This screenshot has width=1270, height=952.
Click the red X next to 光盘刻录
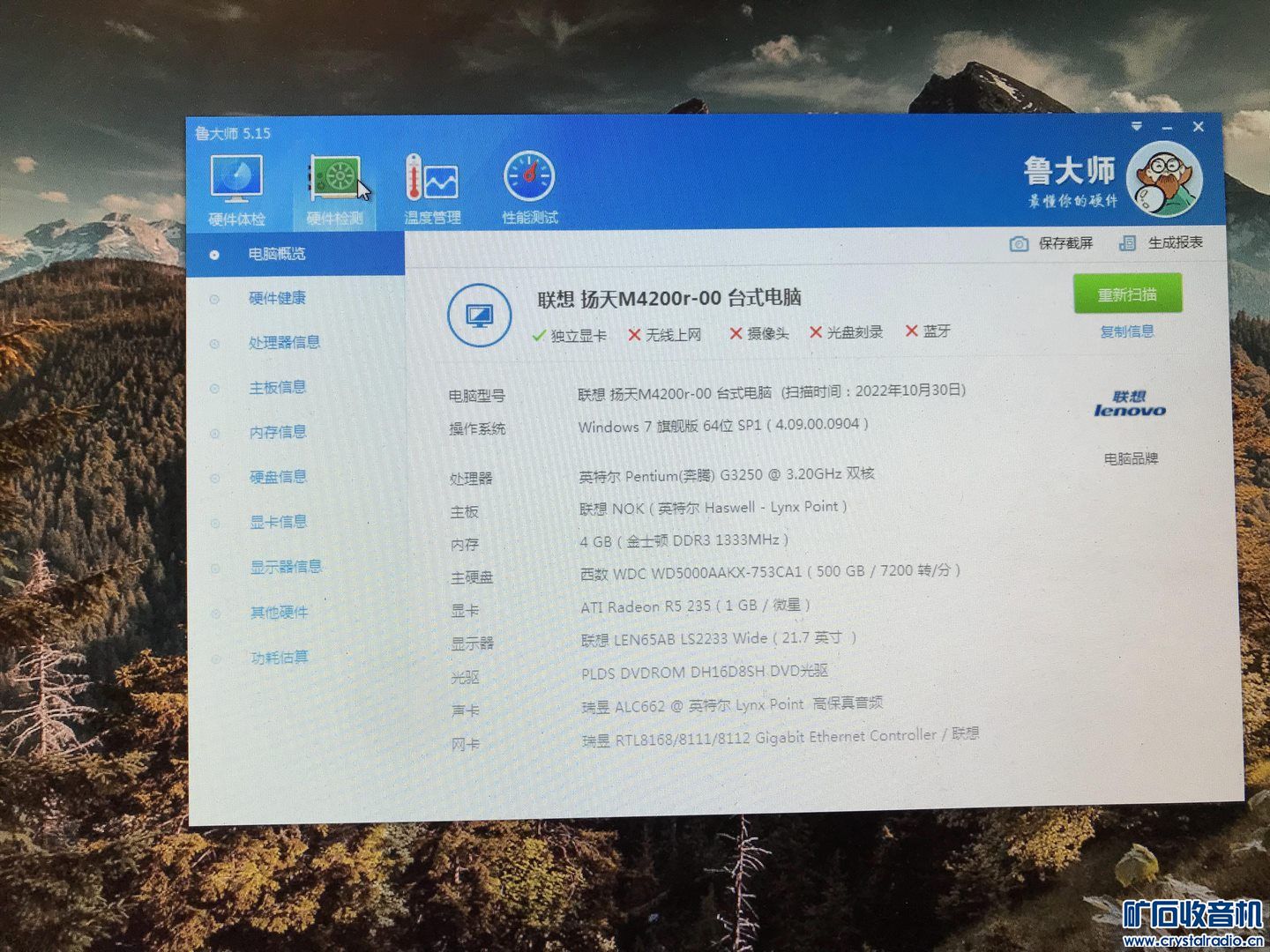click(816, 332)
